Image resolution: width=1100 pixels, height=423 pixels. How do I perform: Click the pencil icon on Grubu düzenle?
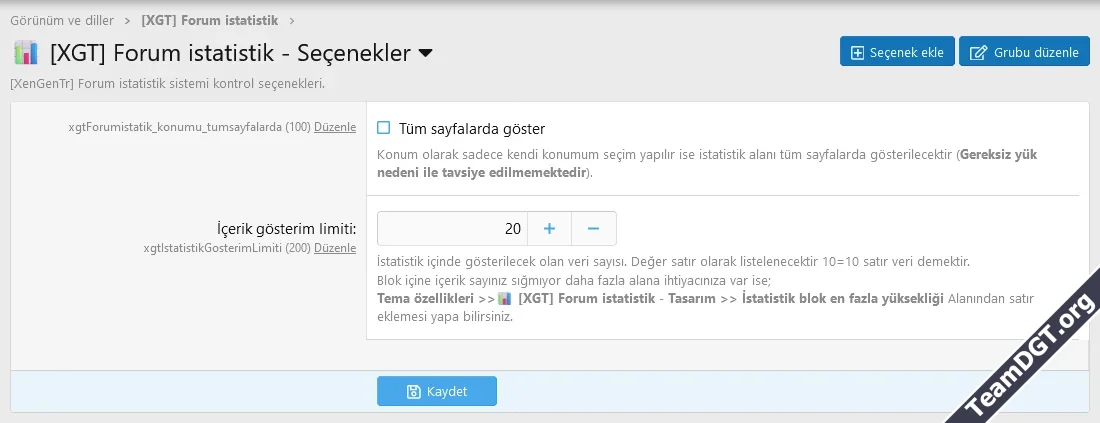pos(978,53)
